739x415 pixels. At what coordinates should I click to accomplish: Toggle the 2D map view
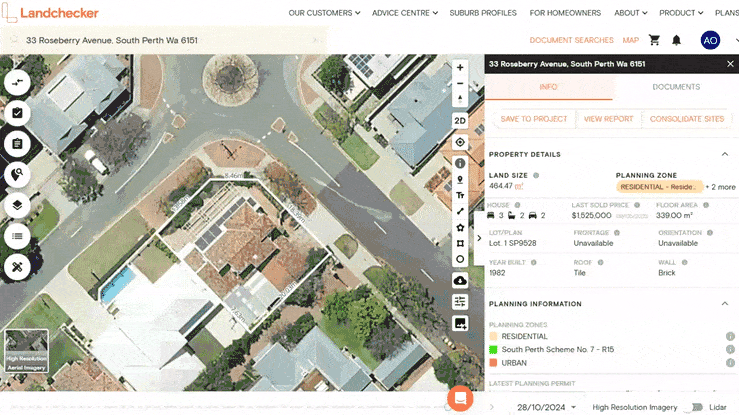pos(460,121)
